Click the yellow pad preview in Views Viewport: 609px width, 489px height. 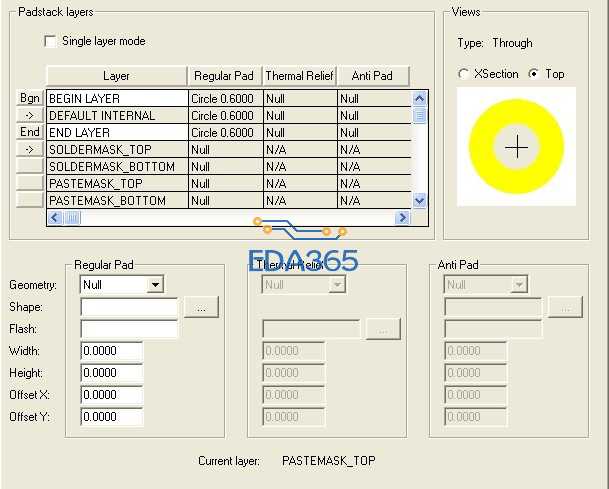(x=516, y=147)
